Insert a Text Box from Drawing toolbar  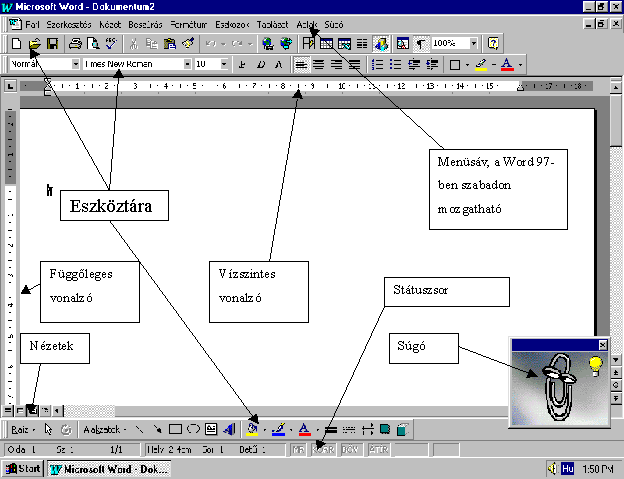[x=211, y=430]
